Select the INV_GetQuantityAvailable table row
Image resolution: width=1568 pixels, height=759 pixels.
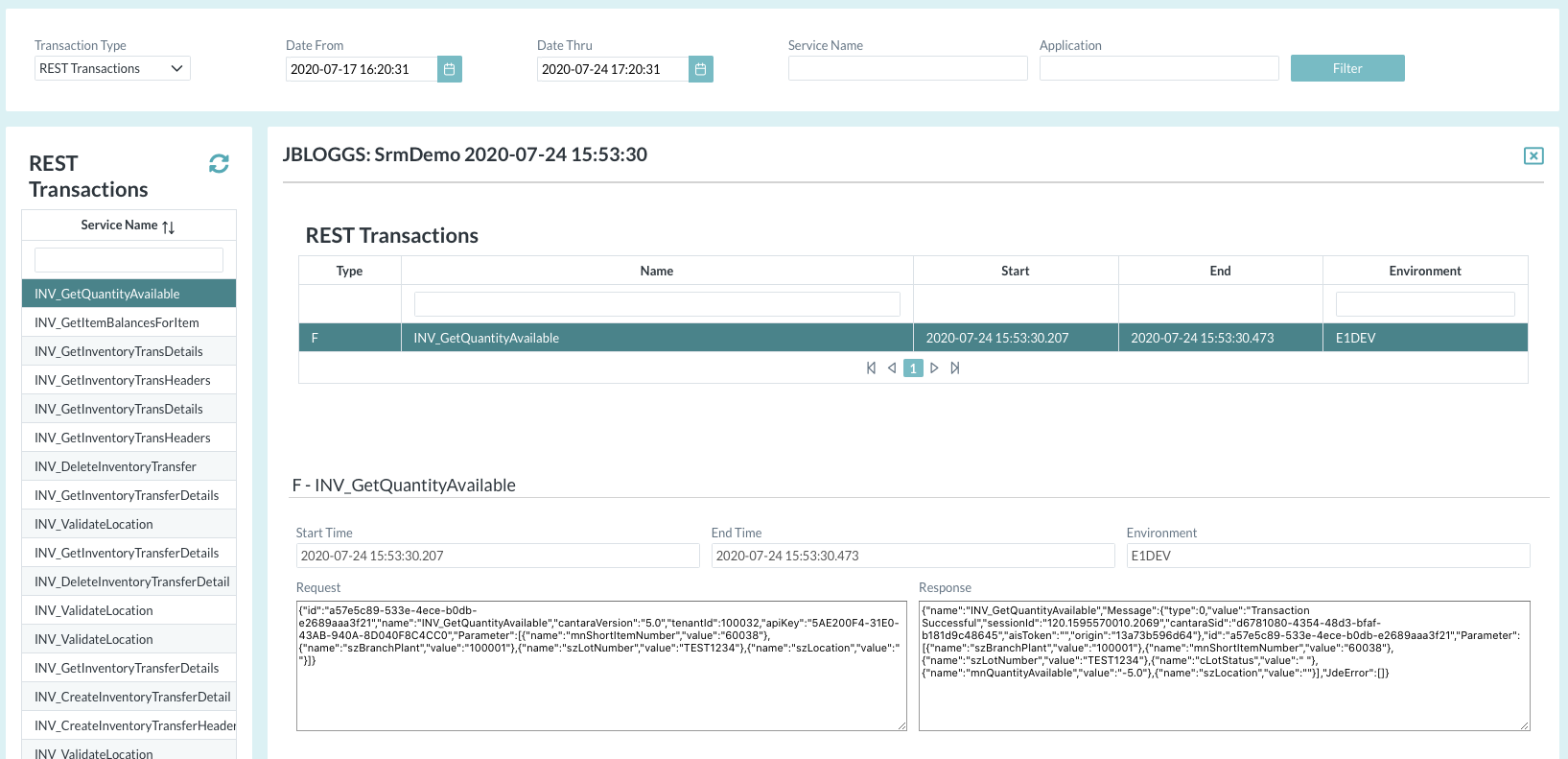[x=657, y=338]
